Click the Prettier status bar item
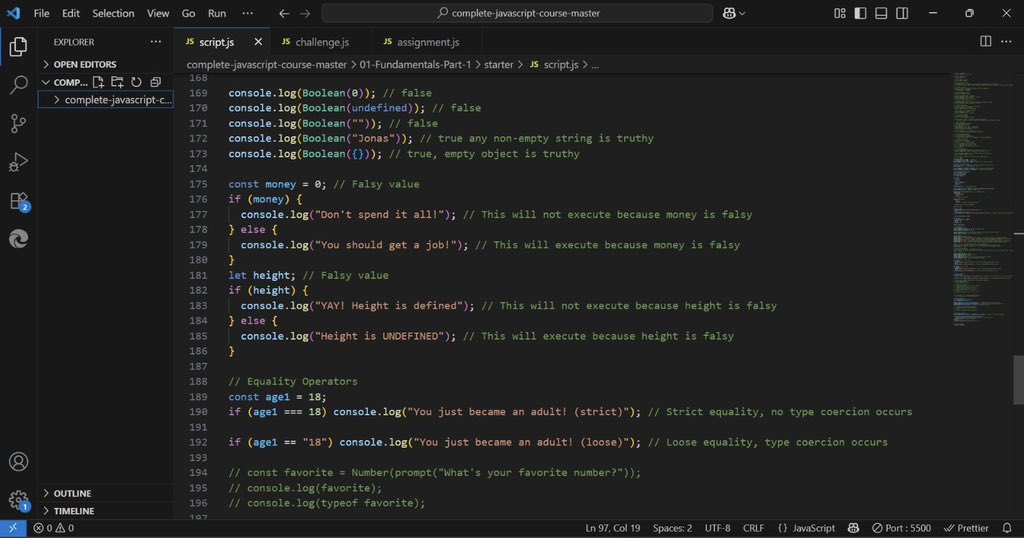 (x=966, y=528)
